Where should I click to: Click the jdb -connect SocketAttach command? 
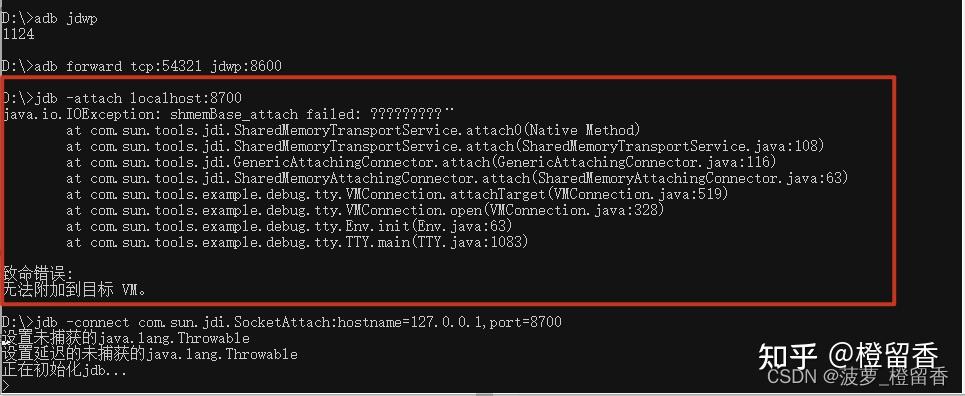tap(281, 322)
